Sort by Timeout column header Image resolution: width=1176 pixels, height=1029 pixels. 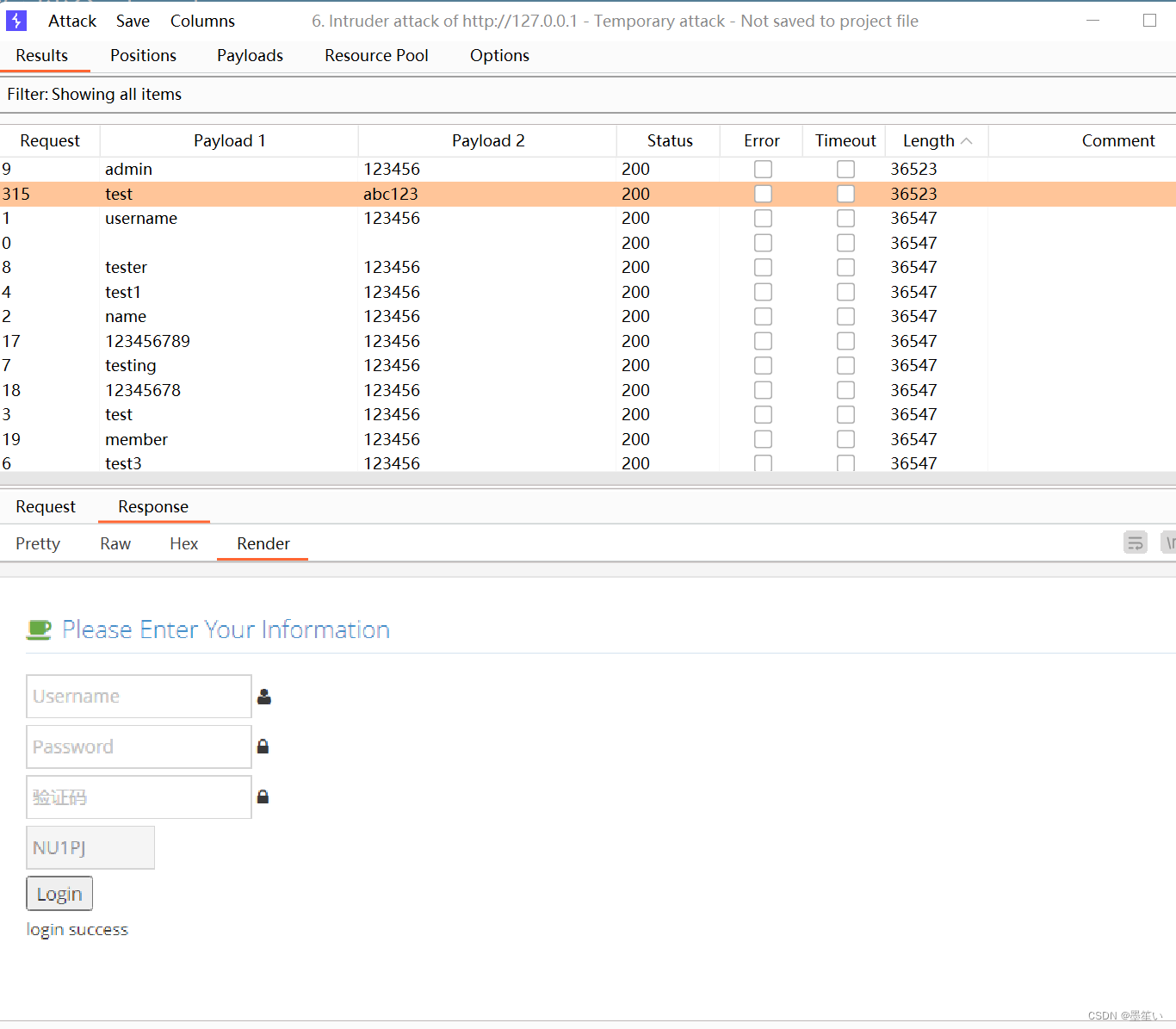(x=845, y=141)
